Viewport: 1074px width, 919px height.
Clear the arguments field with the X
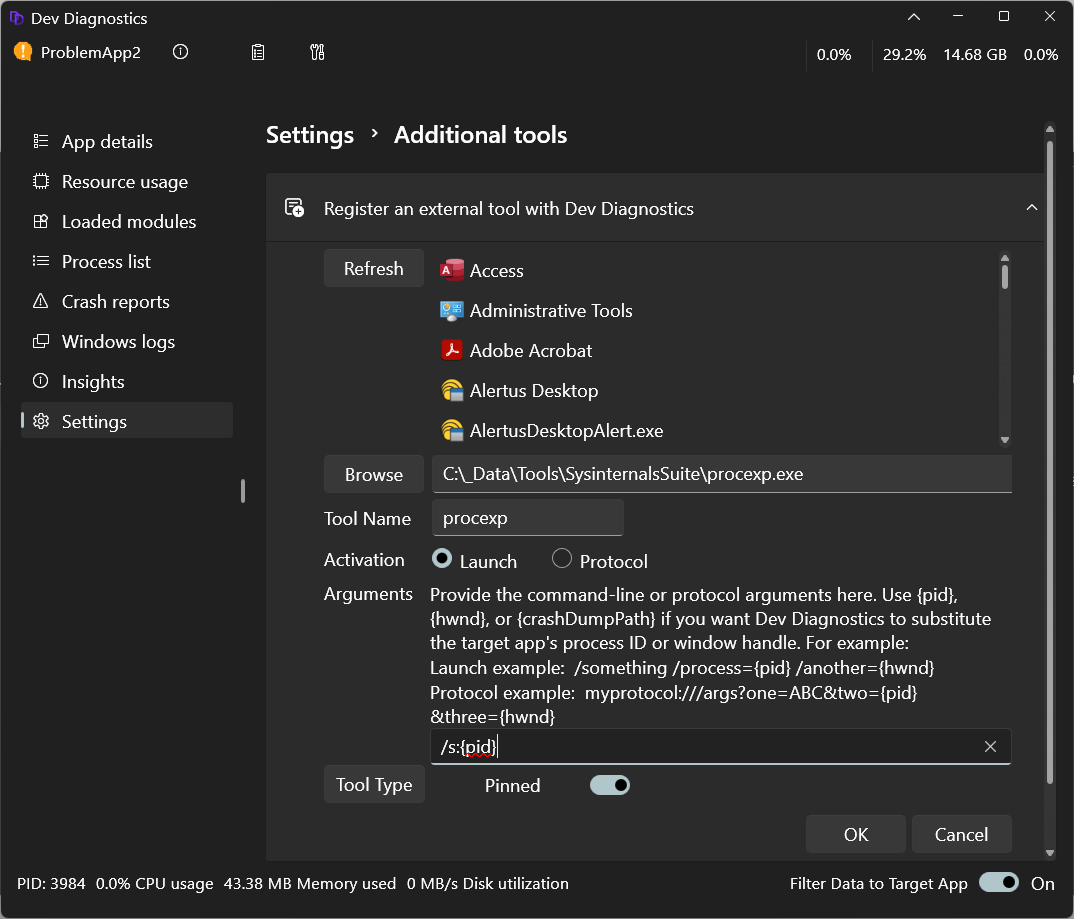point(990,746)
